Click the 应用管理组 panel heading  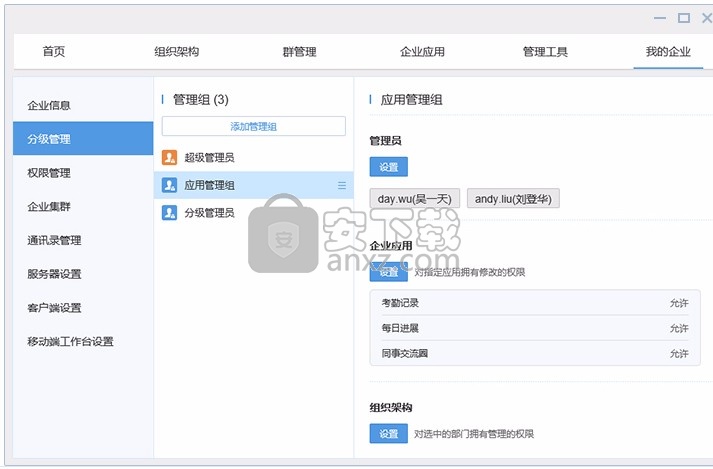coord(412,100)
